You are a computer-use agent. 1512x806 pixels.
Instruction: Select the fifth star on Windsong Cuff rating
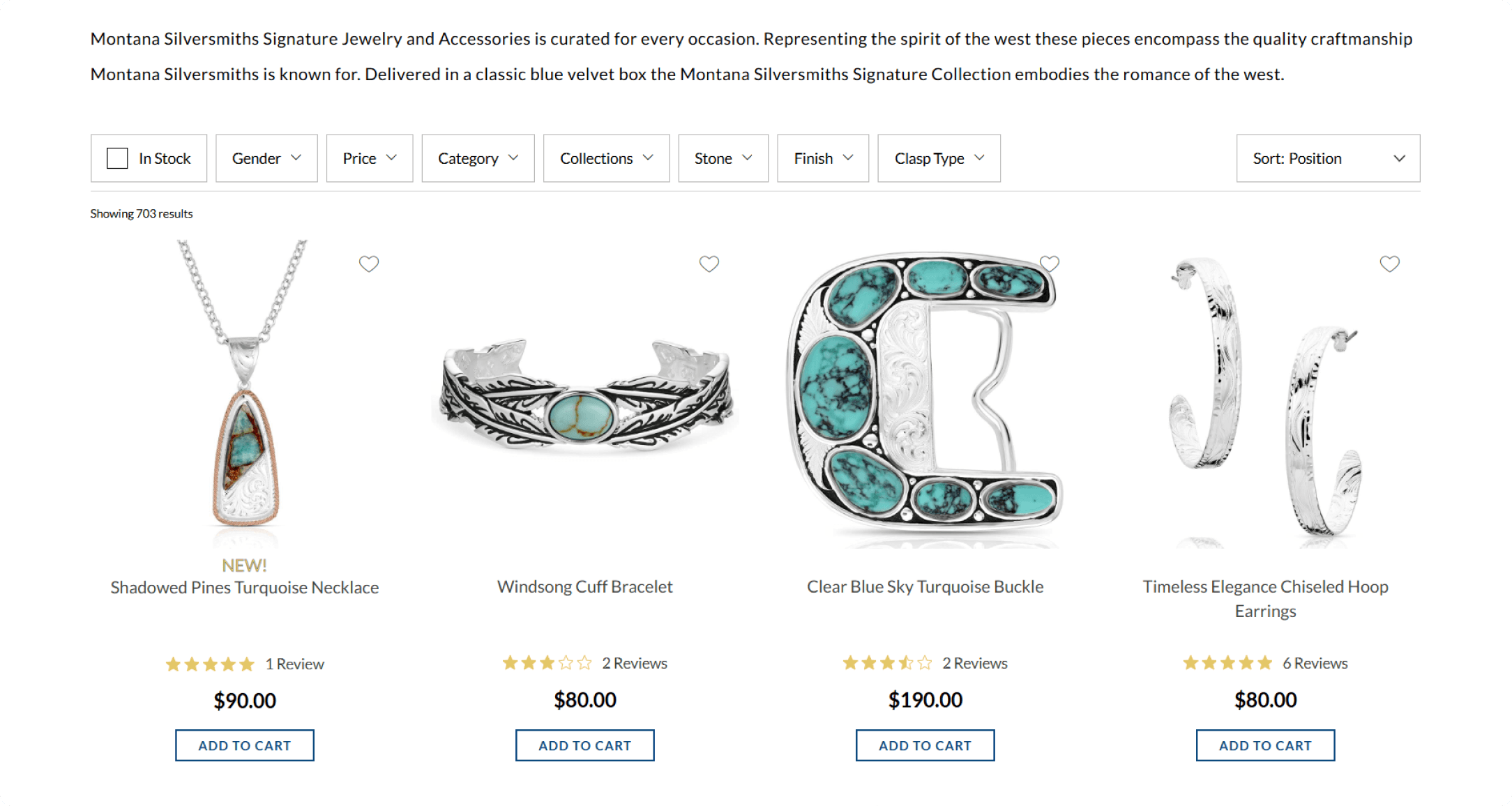(x=586, y=663)
